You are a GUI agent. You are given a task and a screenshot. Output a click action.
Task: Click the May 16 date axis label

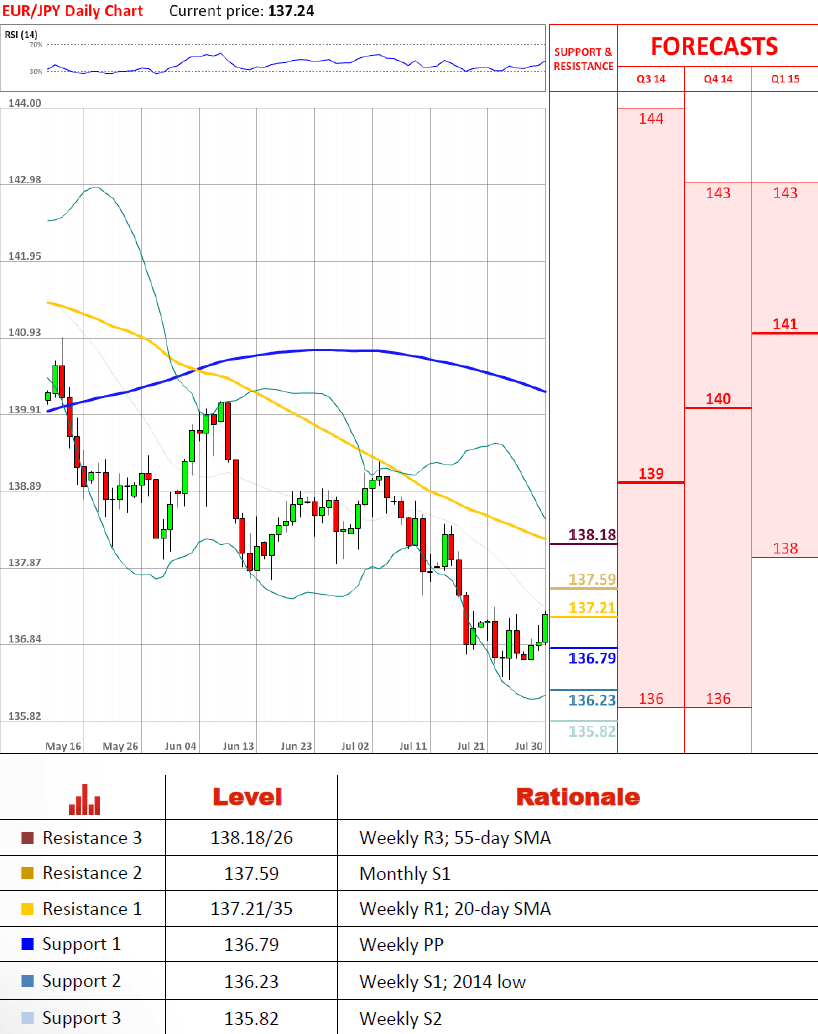[63, 746]
